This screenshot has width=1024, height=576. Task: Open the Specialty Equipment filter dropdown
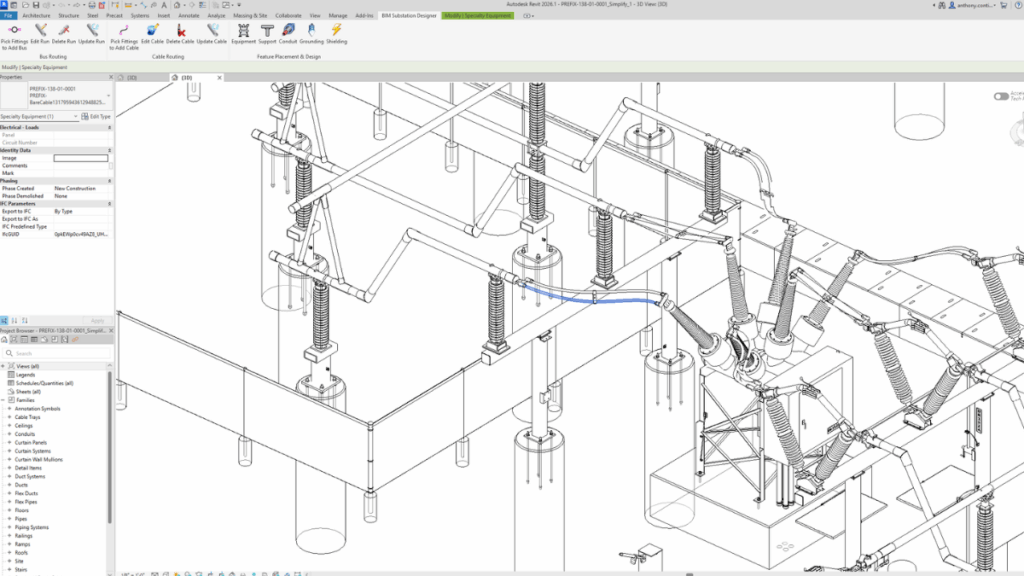click(x=42, y=117)
